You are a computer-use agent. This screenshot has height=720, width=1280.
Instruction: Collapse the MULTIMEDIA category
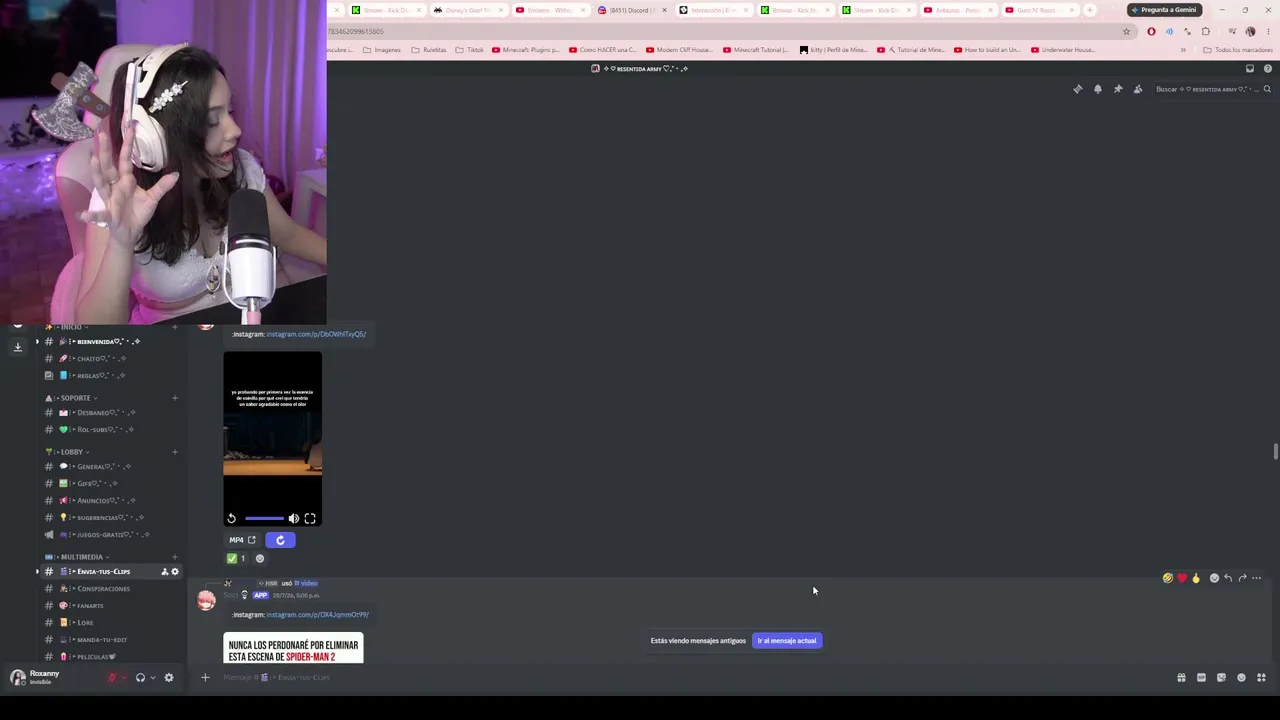77,557
